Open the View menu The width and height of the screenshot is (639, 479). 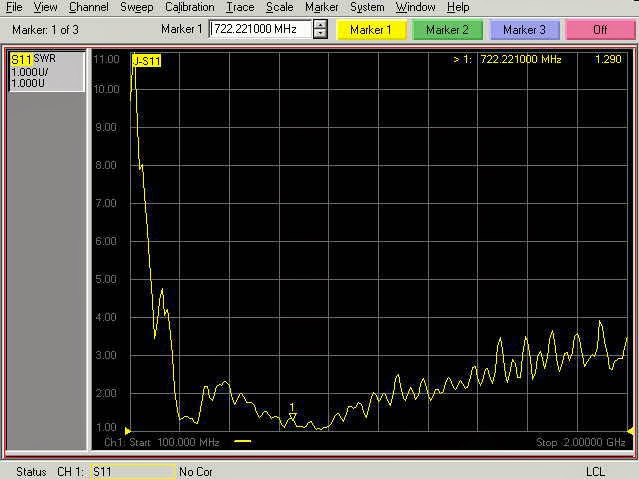point(45,7)
